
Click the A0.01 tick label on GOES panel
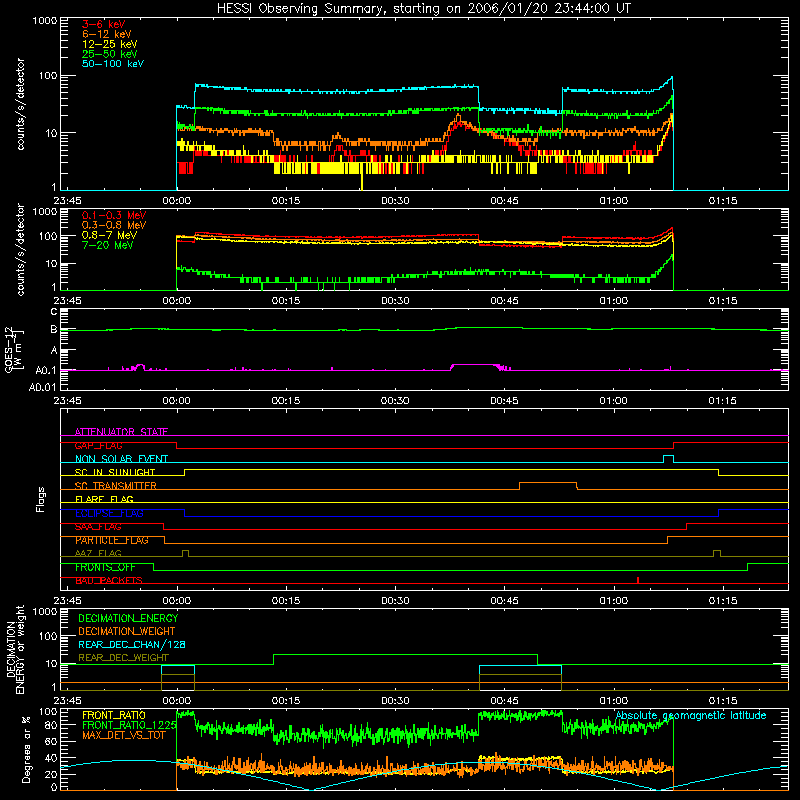pyautogui.click(x=42, y=387)
